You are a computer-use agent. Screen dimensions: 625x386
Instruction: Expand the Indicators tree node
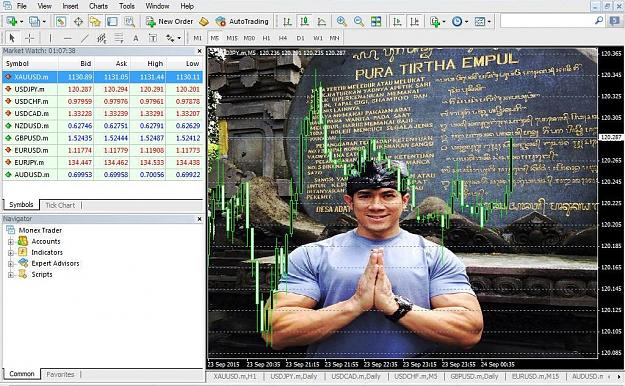11,253
